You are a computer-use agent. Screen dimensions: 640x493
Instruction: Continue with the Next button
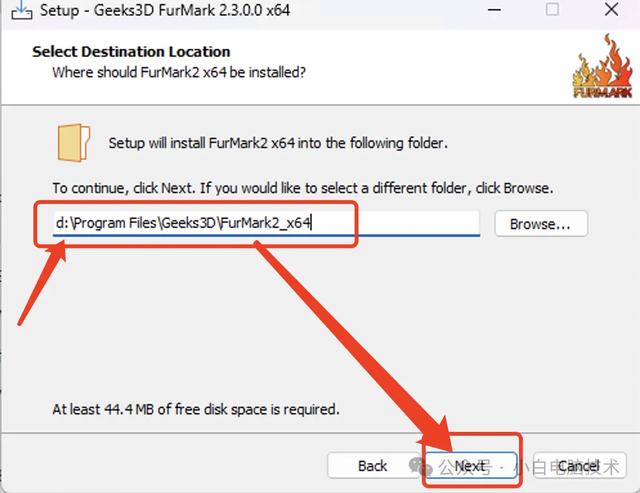tap(471, 465)
